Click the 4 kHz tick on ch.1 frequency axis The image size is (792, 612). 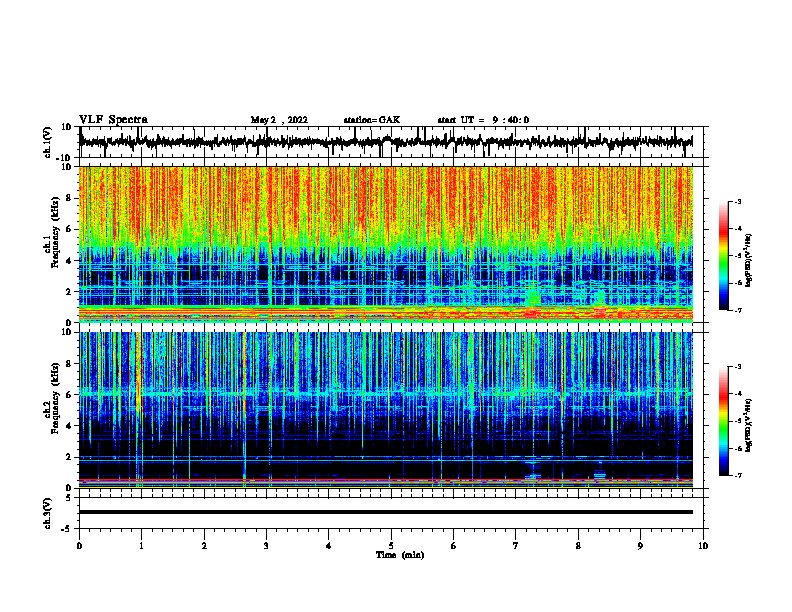click(69, 261)
